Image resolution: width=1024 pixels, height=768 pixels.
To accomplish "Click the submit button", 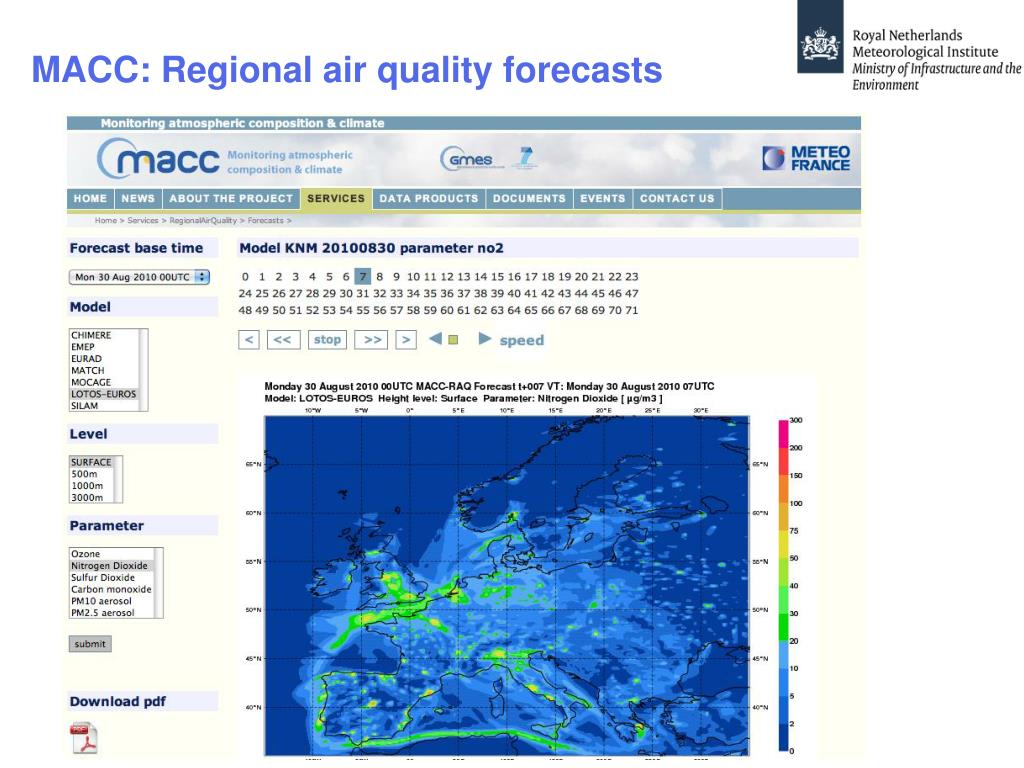I will [90, 644].
